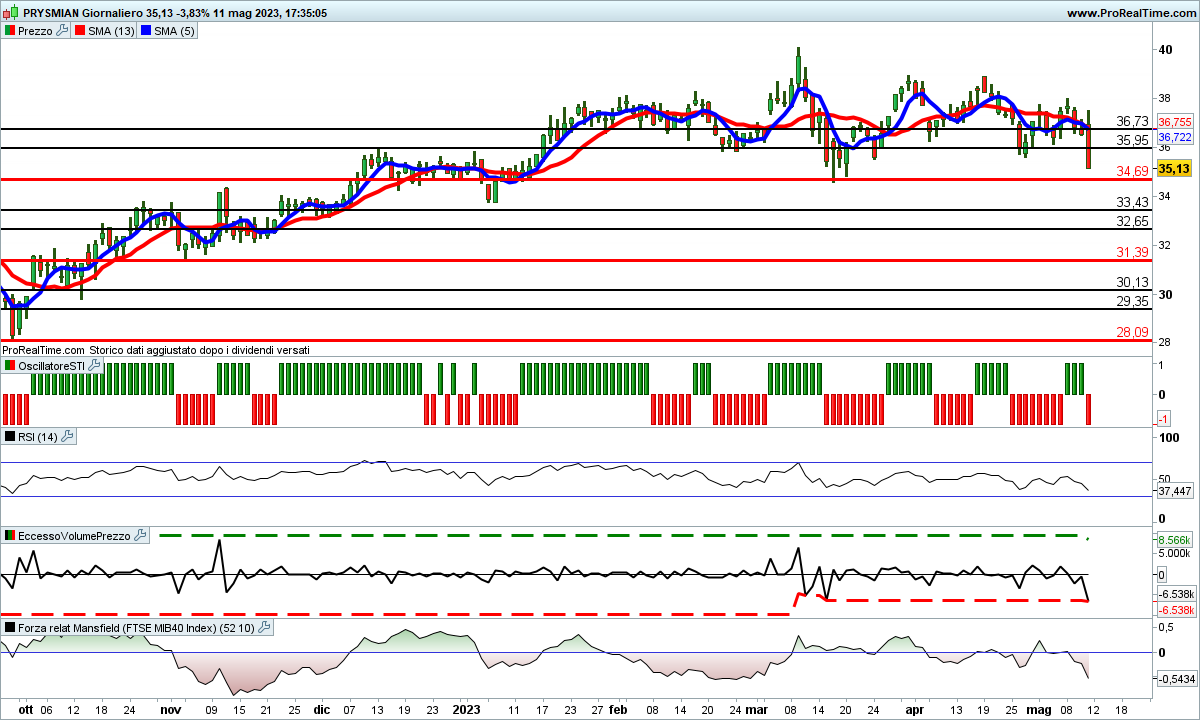
Task: Click the red 34,69 level label
Action: click(x=1132, y=173)
